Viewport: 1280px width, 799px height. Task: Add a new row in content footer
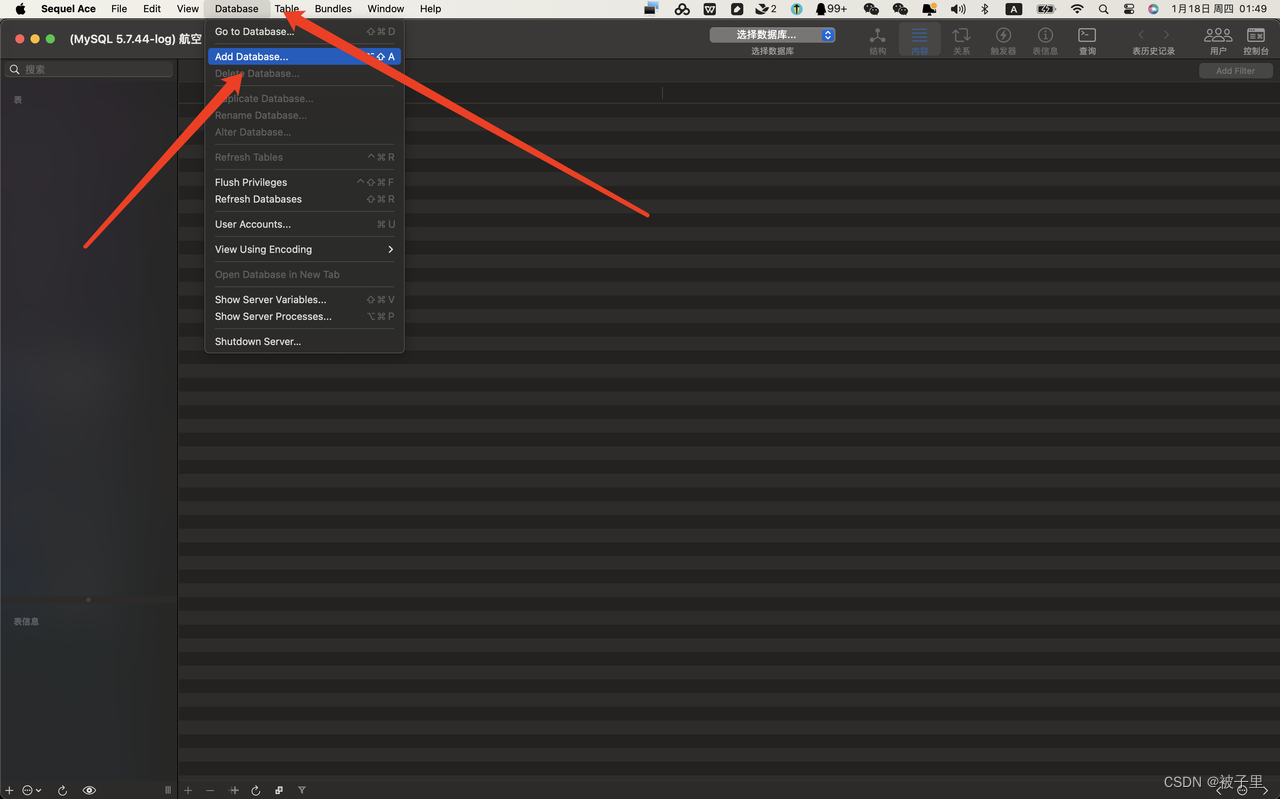click(187, 790)
